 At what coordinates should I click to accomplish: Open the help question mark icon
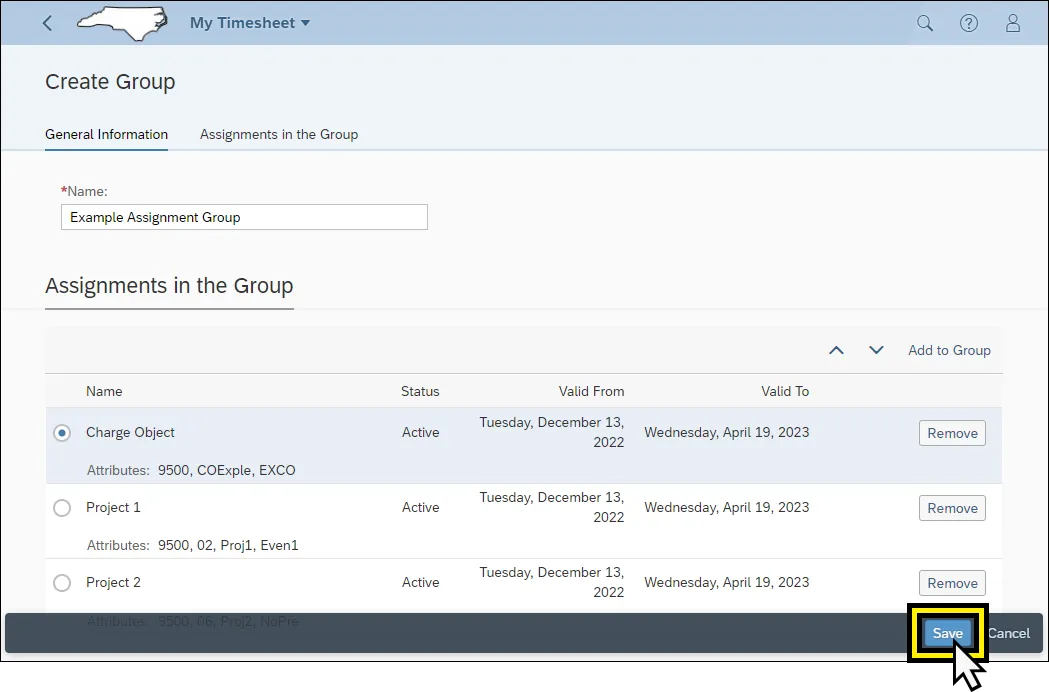coord(969,23)
